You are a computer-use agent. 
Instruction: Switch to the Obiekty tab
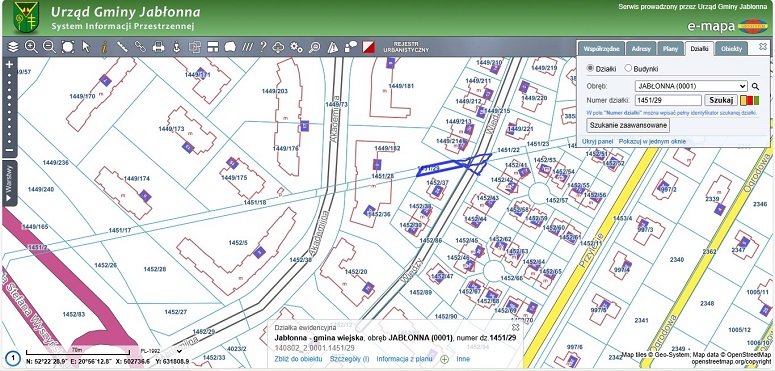[731, 49]
